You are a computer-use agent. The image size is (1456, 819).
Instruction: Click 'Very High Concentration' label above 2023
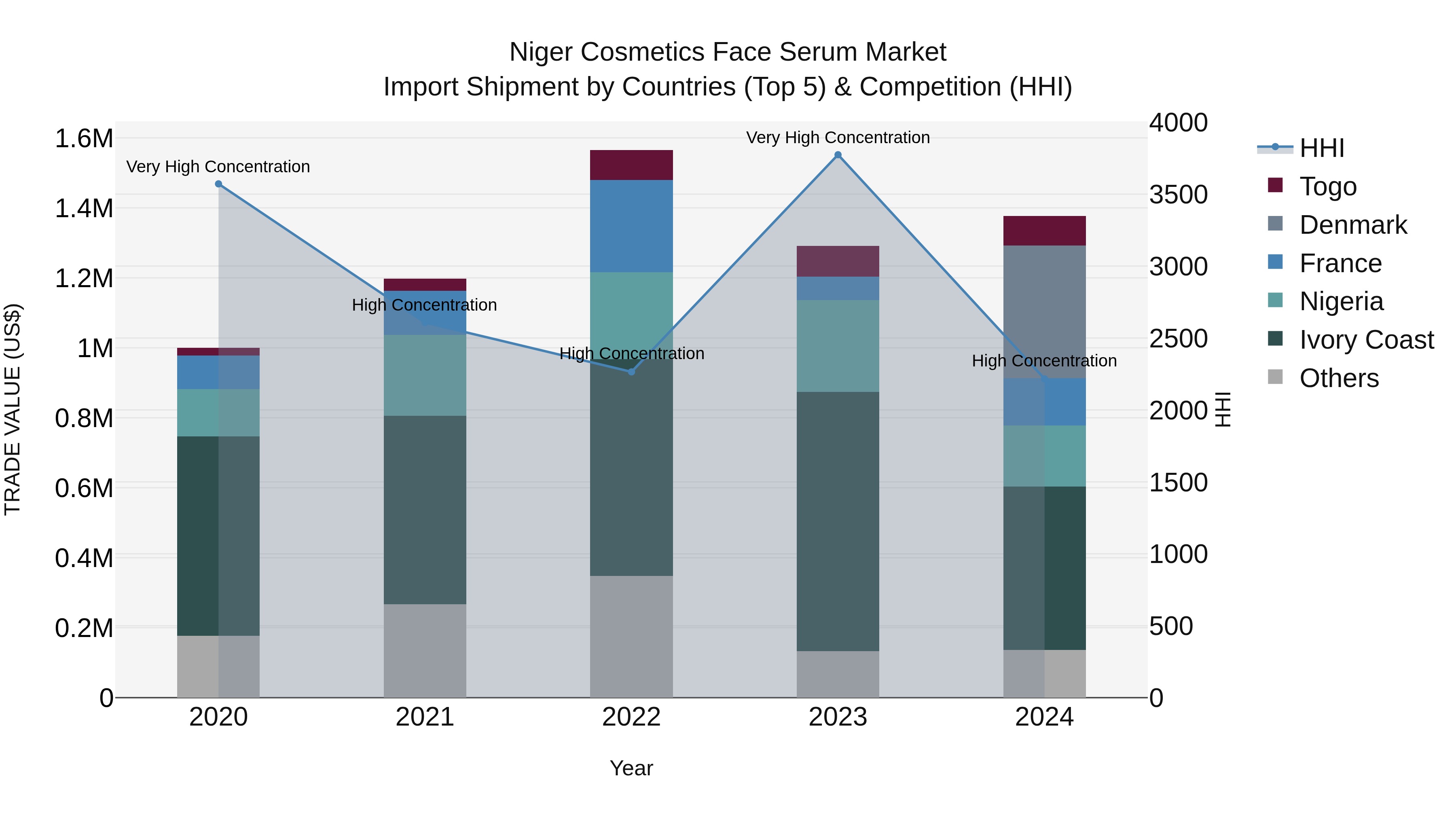838,138
